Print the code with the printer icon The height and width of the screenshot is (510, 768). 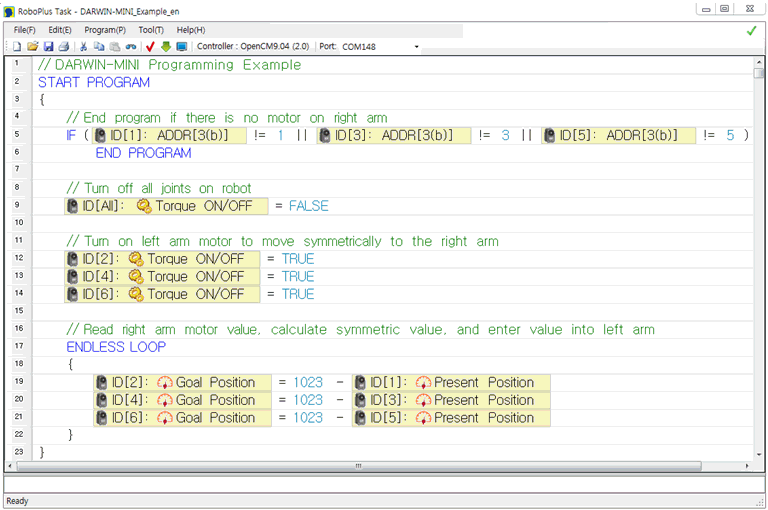coord(63,47)
